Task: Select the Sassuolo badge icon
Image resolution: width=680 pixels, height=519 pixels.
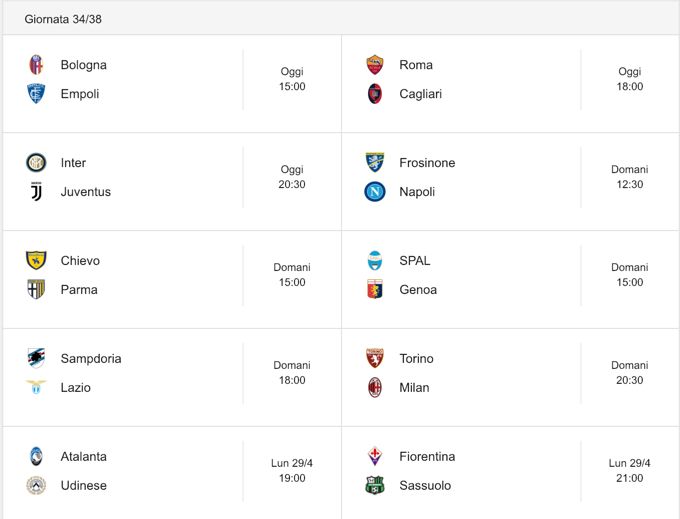Action: (x=375, y=485)
